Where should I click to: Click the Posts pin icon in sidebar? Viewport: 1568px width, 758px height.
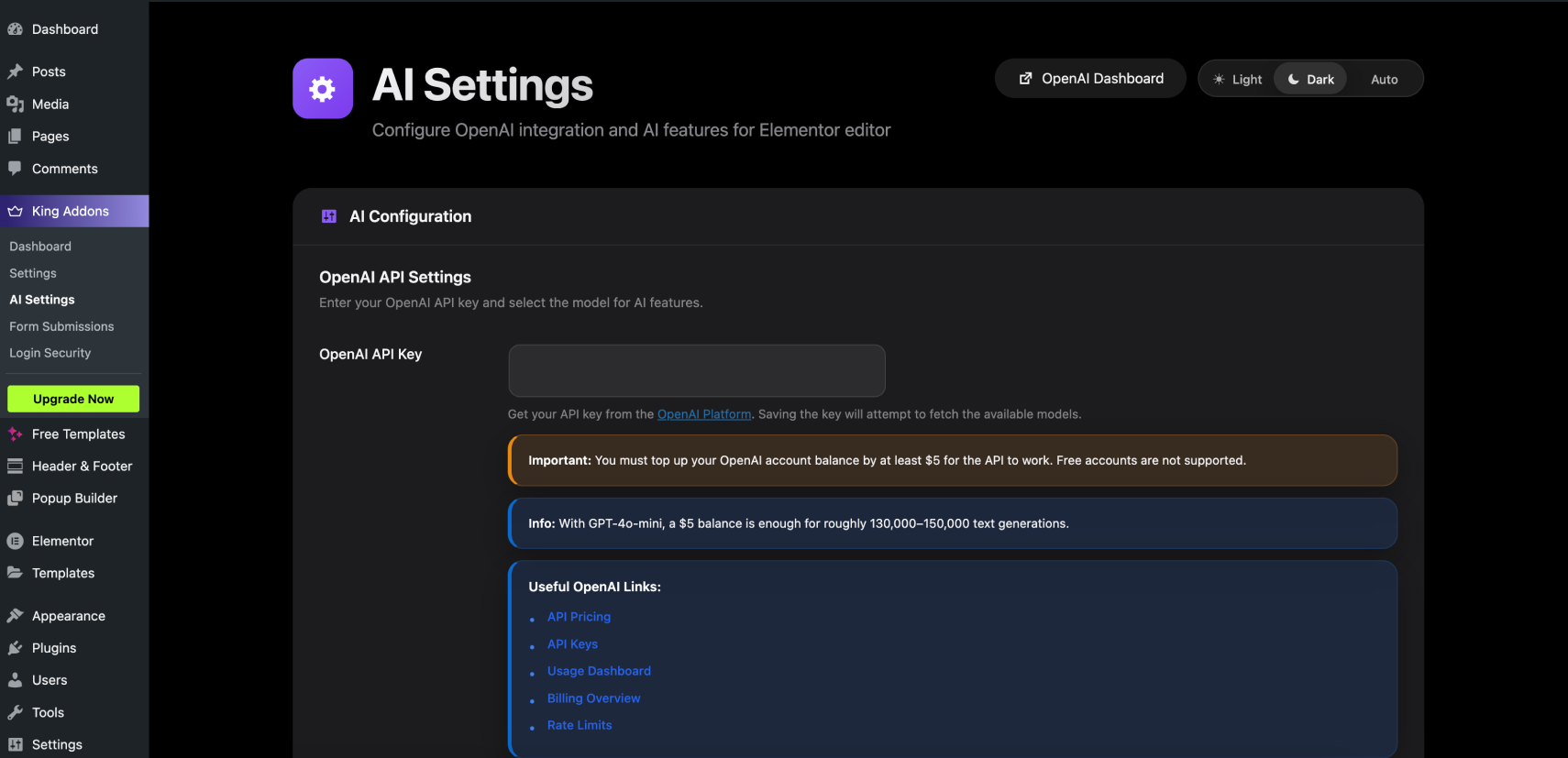tap(15, 71)
